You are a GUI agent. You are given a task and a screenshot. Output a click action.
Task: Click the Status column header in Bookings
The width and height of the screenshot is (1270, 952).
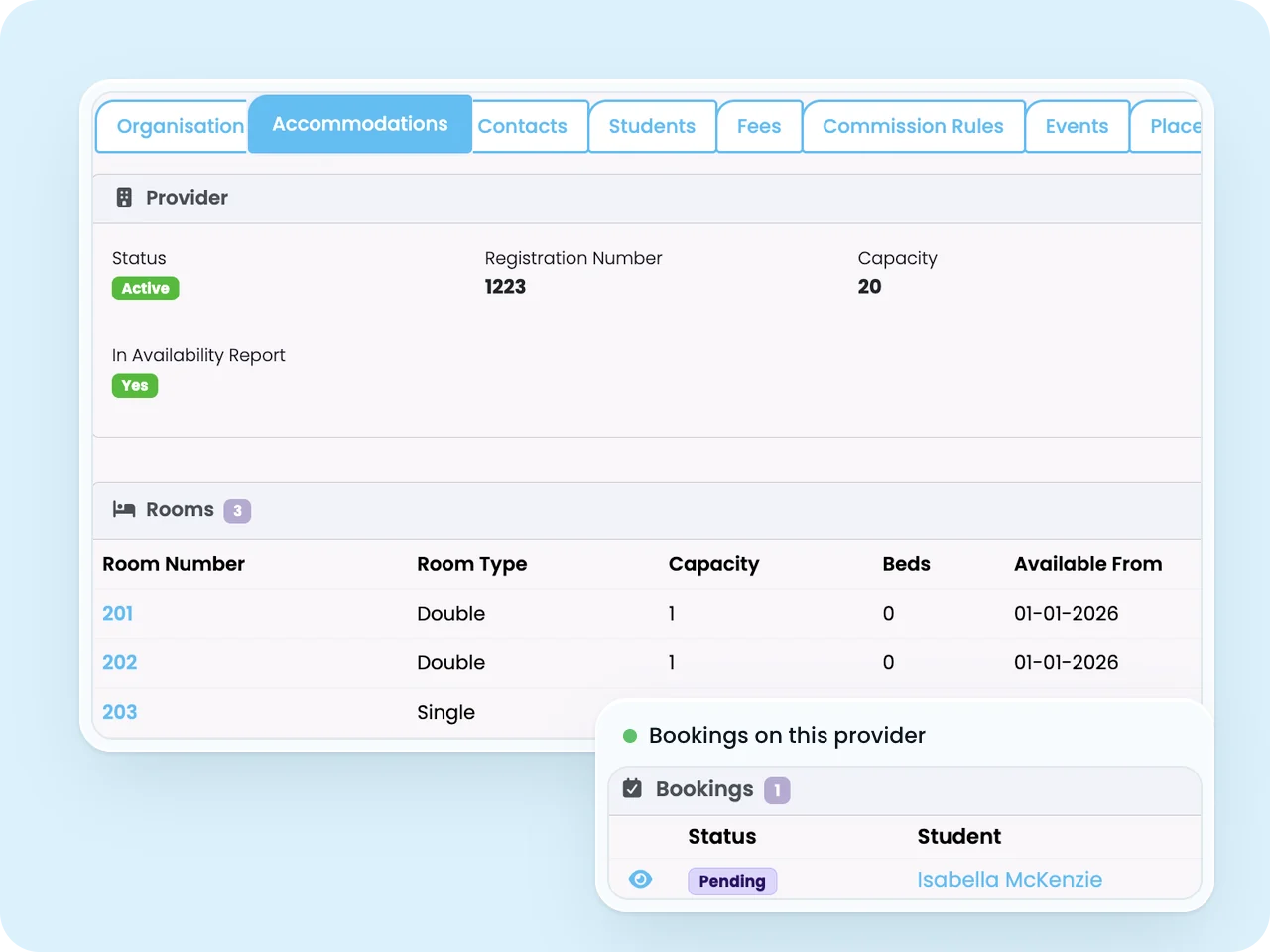(x=722, y=837)
